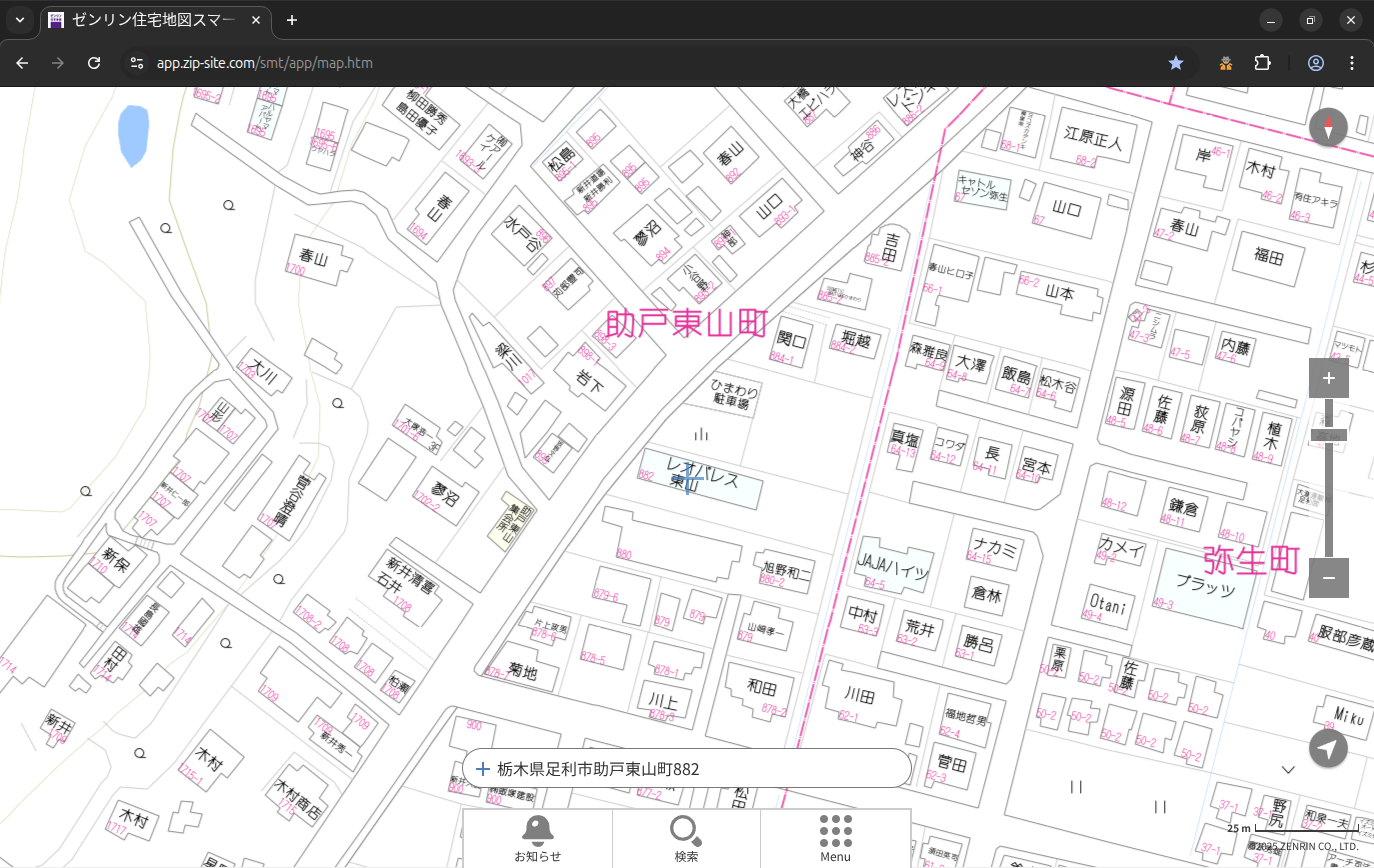The height and width of the screenshot is (868, 1374).
Task: Open the browser Extensions puzzle icon
Action: pyautogui.click(x=1262, y=63)
